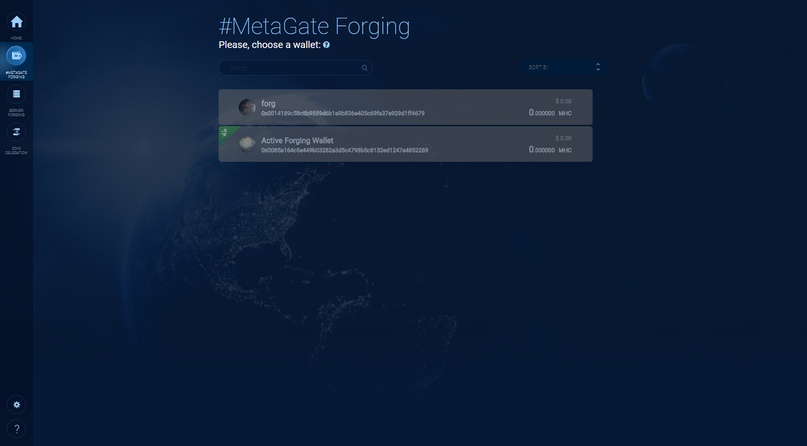Select the MetaGate Forging sidebar icon
The width and height of the screenshot is (807, 446).
(x=16, y=56)
